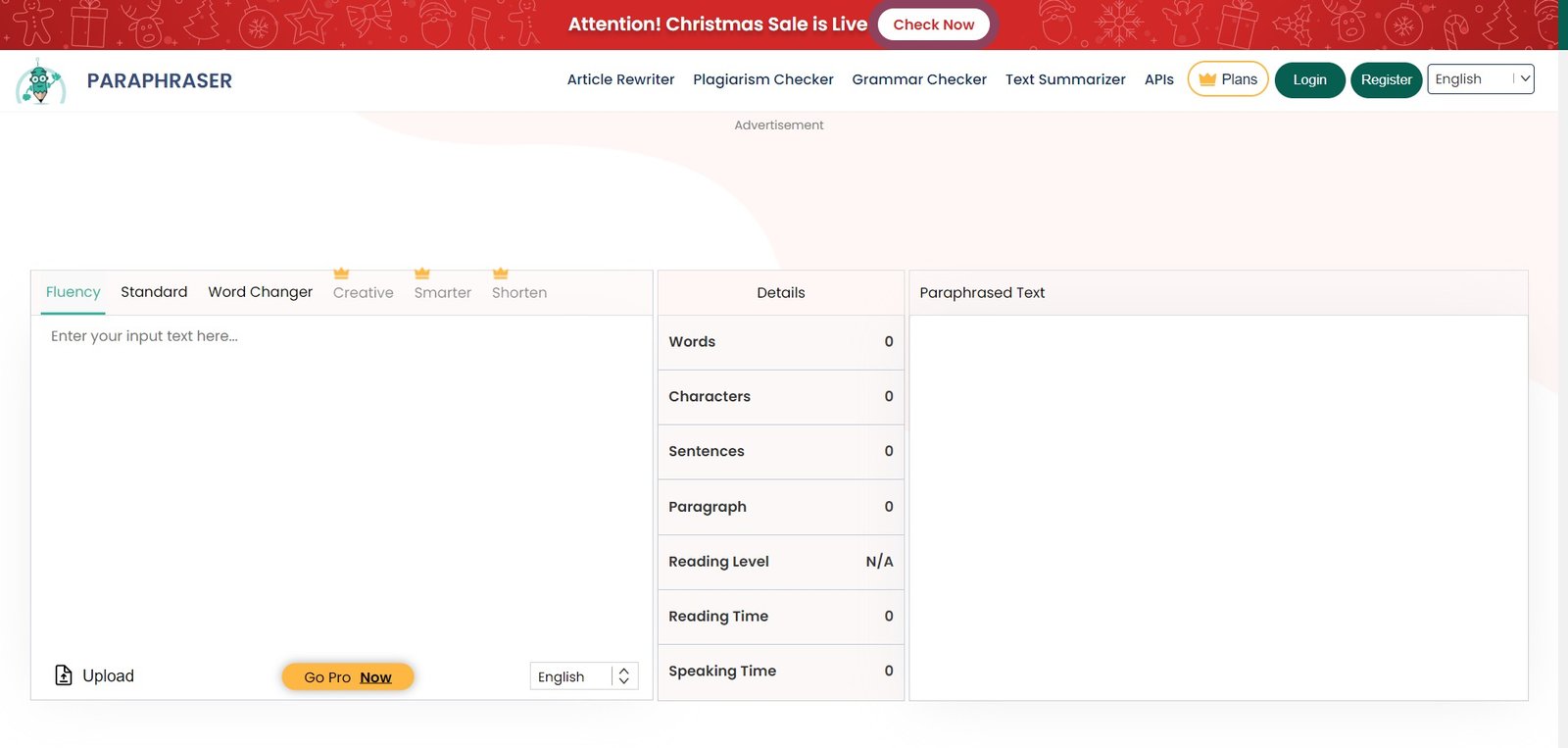The image size is (1568, 748).
Task: Click the Login button
Action: pyautogui.click(x=1310, y=79)
